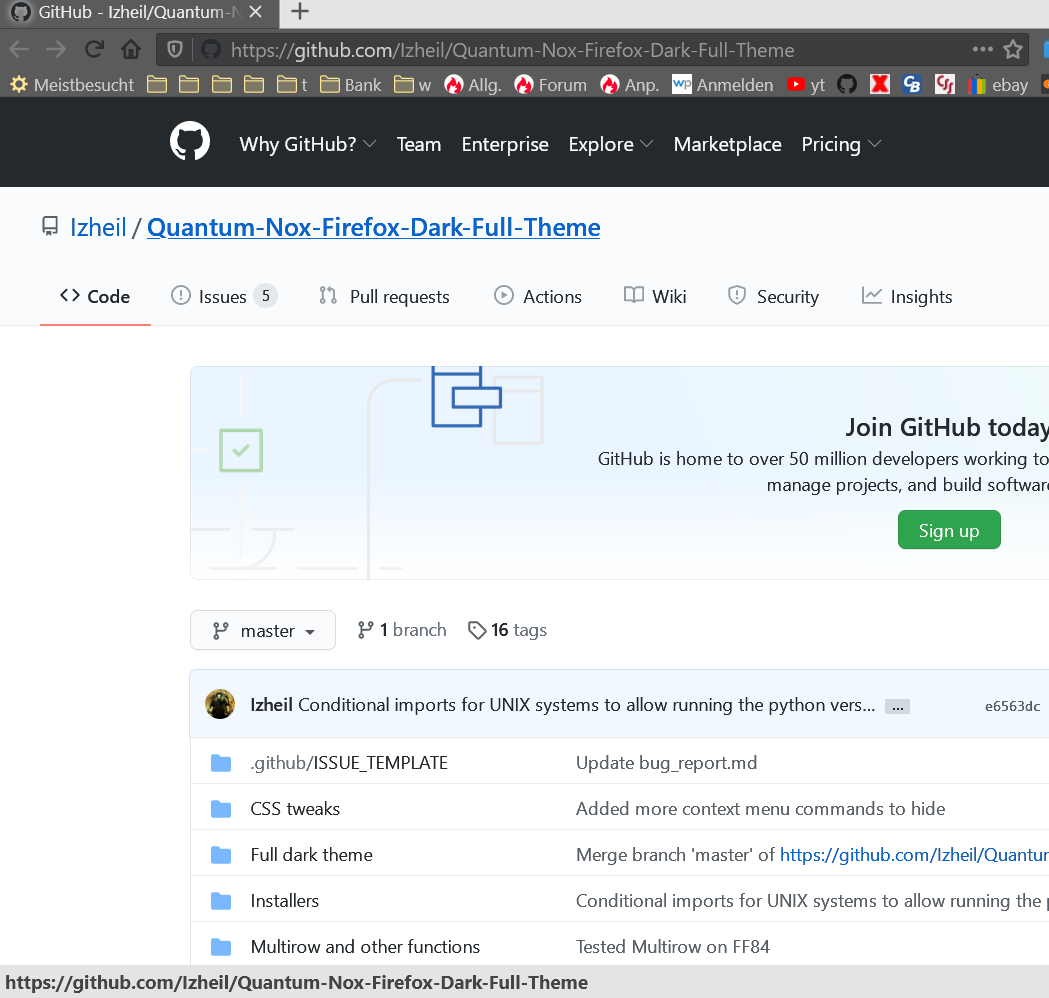The width and height of the screenshot is (1049, 998).
Task: Open the 't' bookmark folder
Action: (292, 85)
